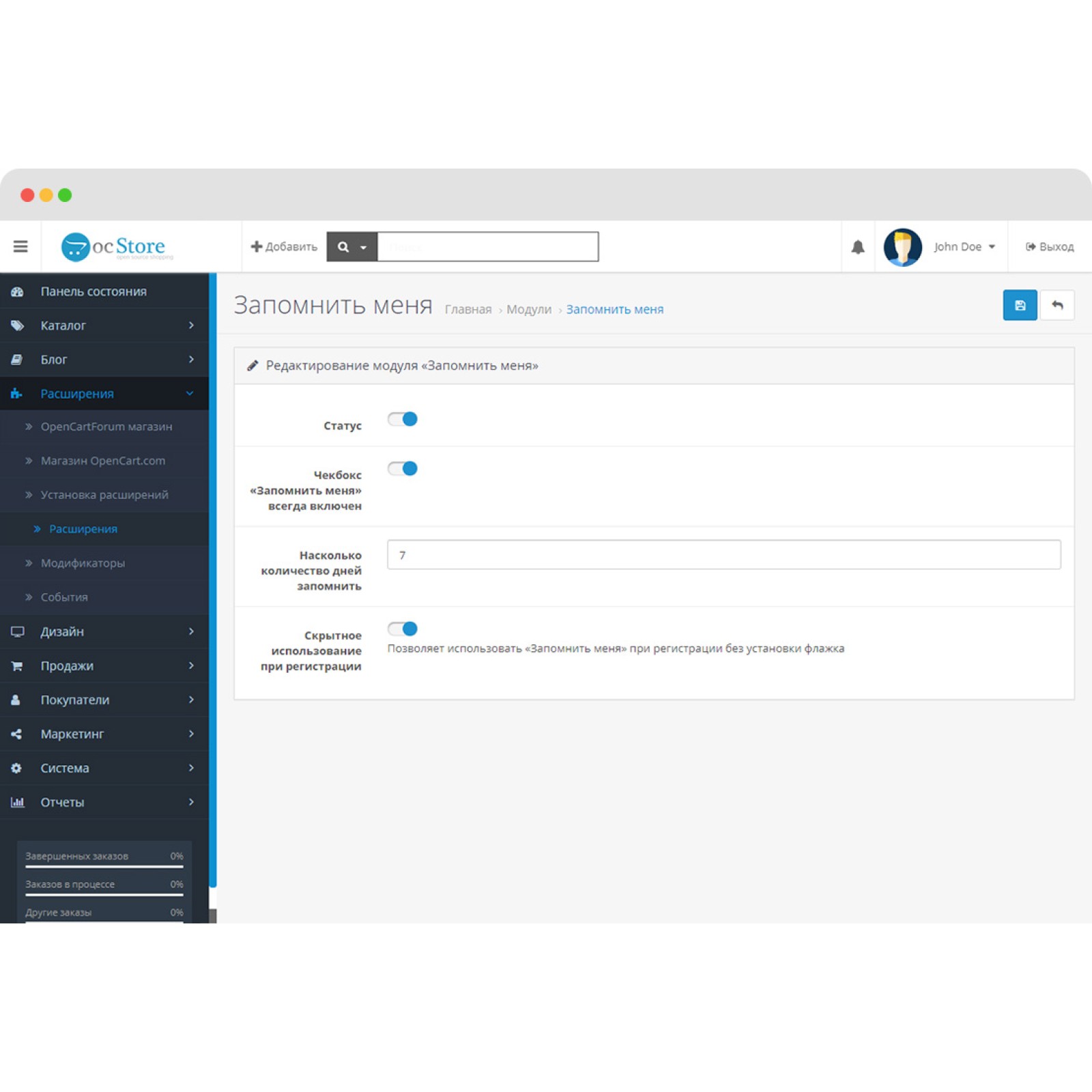Click John Doe avatar picture

coord(902,247)
